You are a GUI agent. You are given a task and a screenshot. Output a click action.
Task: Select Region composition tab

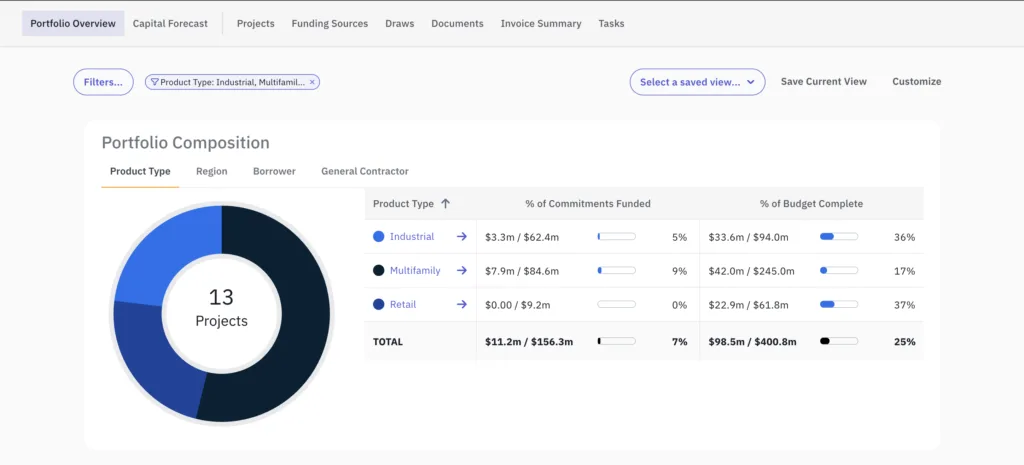[212, 171]
